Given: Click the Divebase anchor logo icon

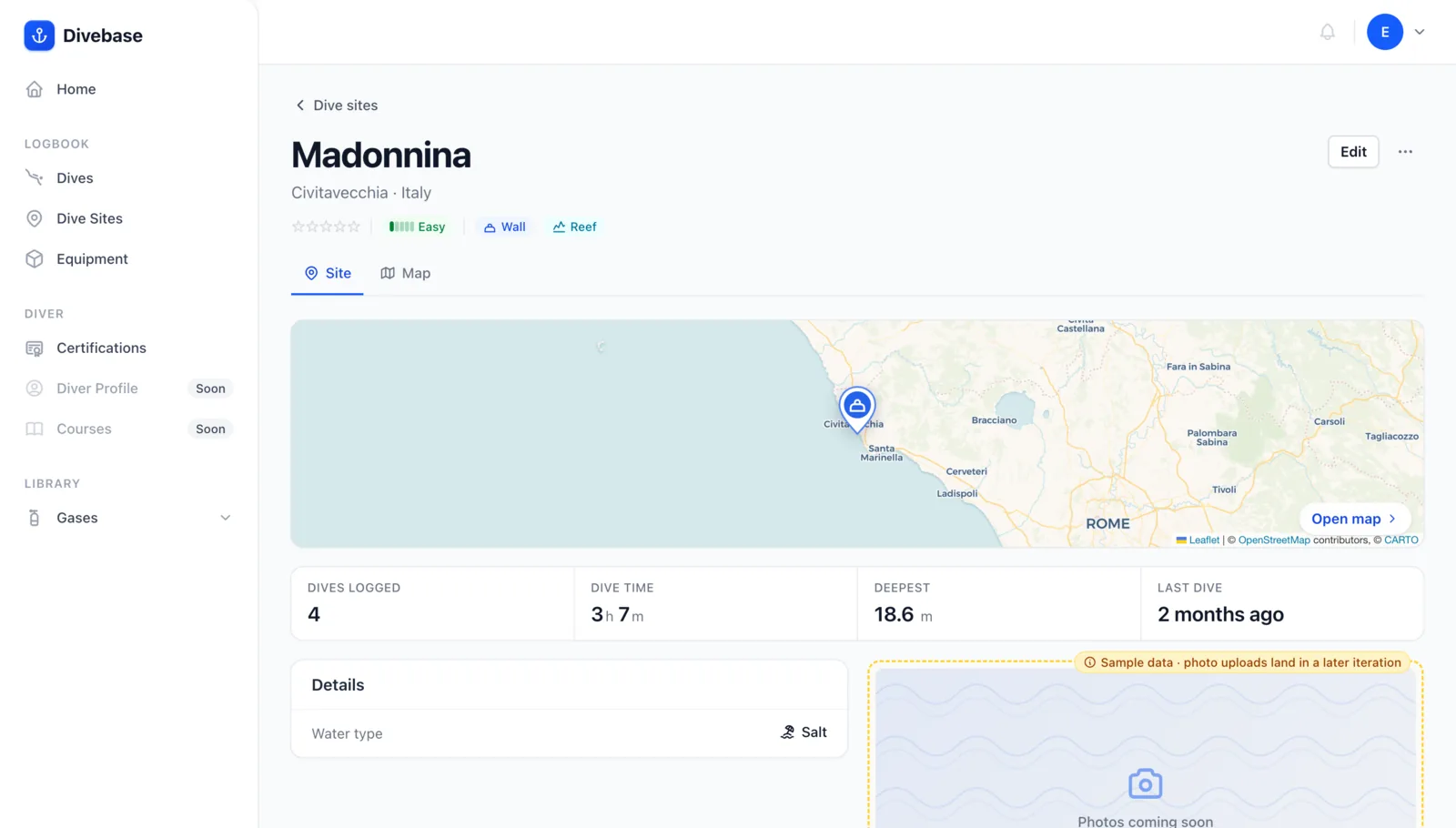Looking at the screenshot, I should (39, 35).
